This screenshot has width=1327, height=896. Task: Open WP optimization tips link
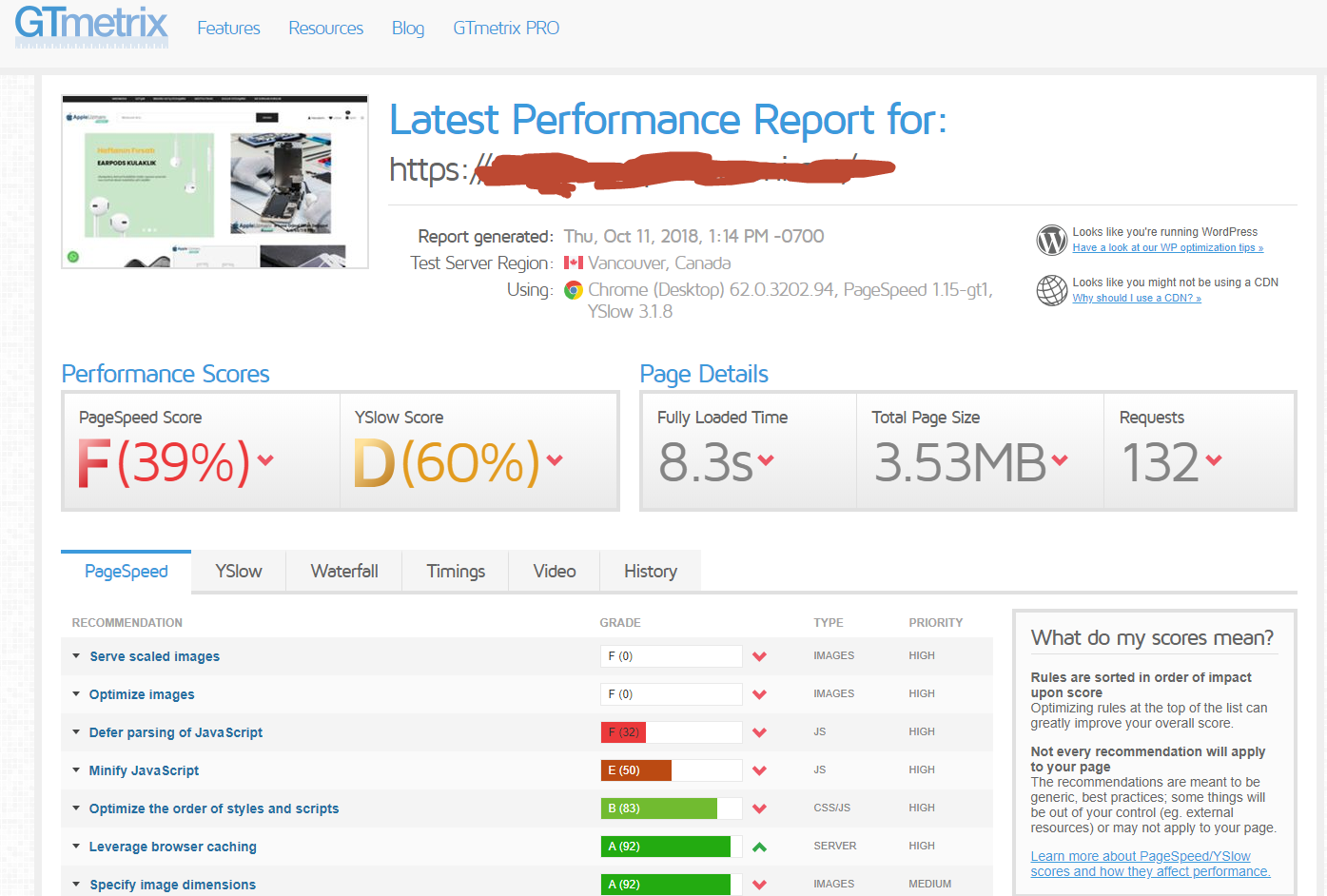click(1168, 247)
